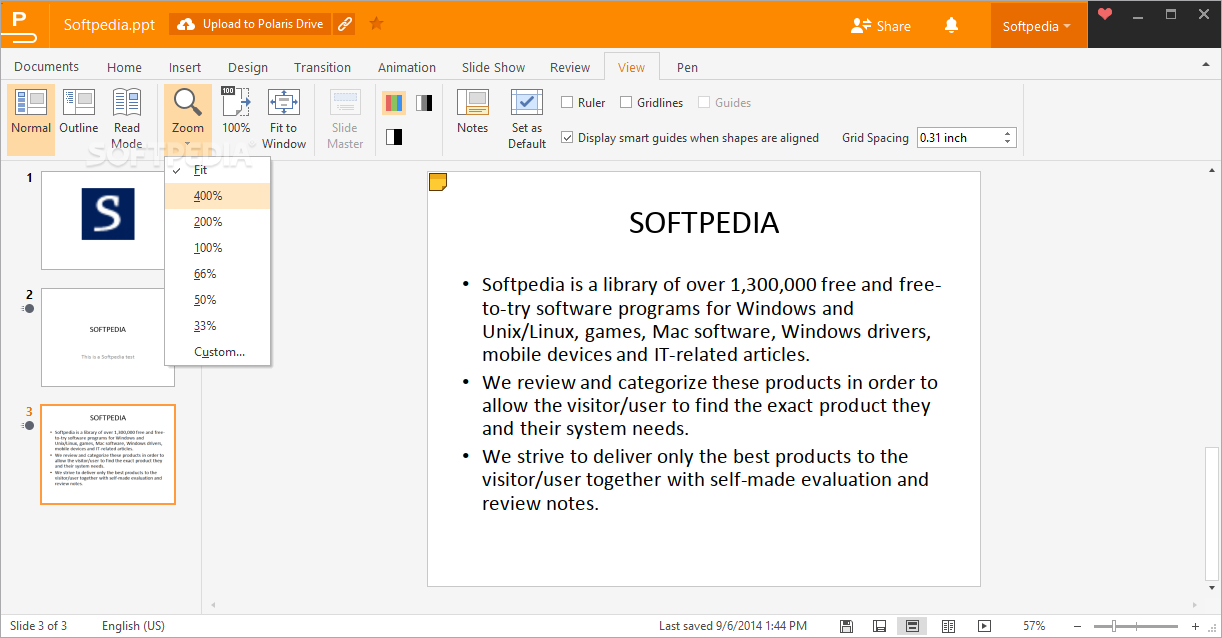Collapse the ribbon with the up arrow
Image resolution: width=1222 pixels, height=638 pixels.
click(x=1205, y=65)
